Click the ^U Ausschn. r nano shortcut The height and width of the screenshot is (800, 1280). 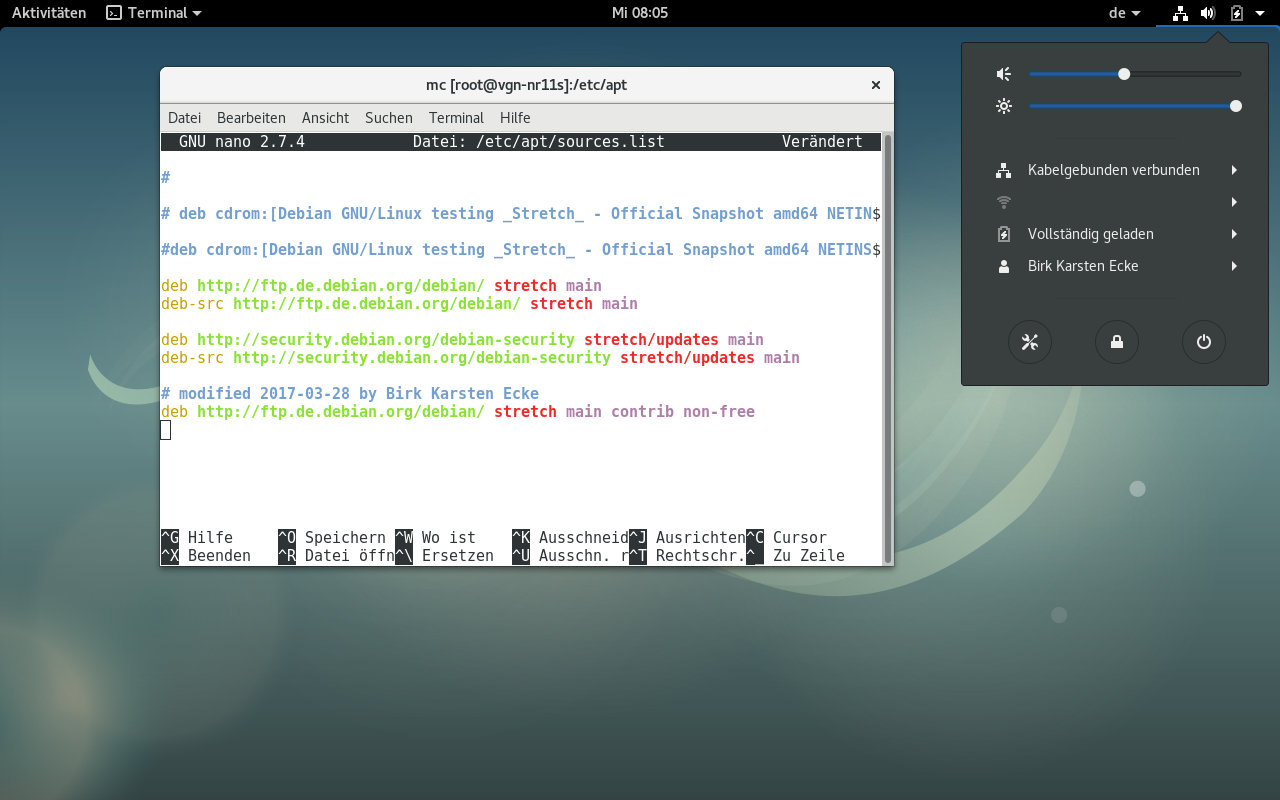pos(570,556)
